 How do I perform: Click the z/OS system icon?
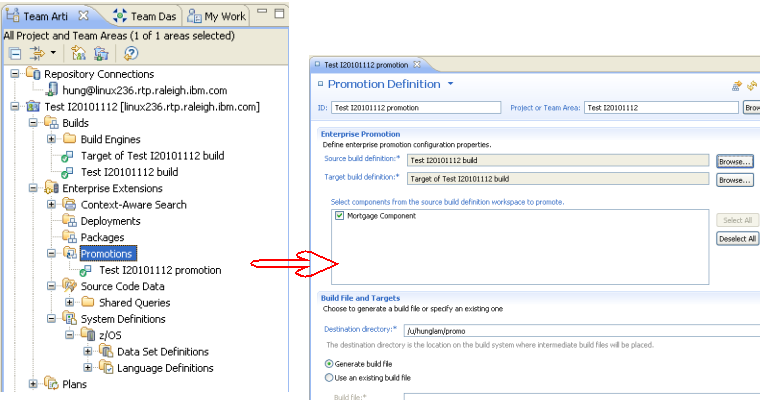point(88,335)
